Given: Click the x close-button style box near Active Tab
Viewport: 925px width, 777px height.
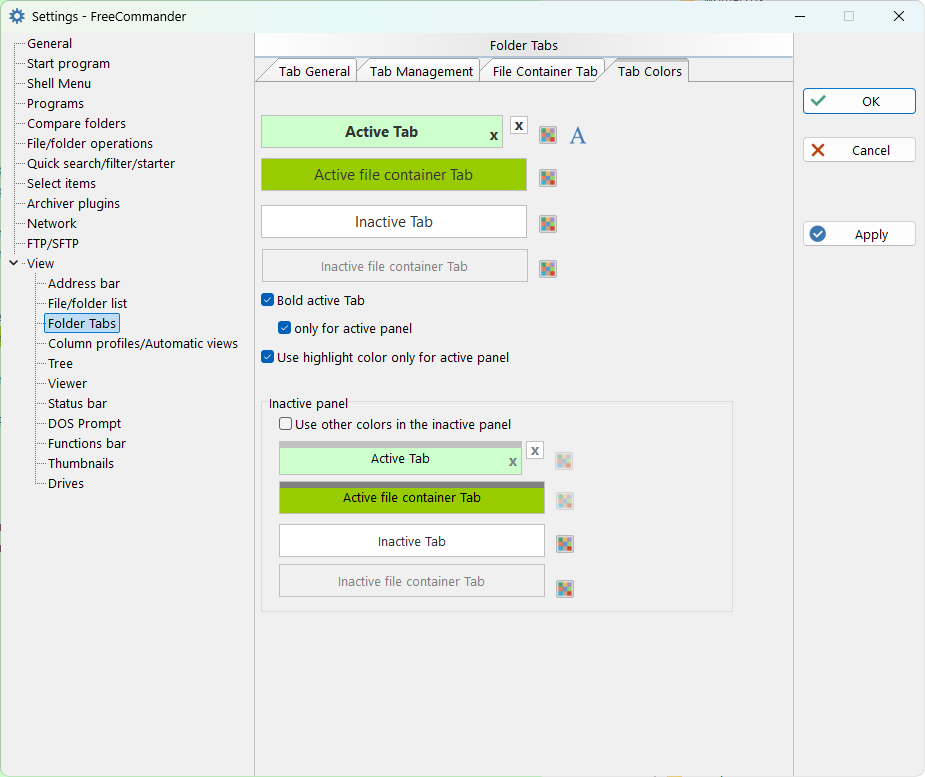Looking at the screenshot, I should pyautogui.click(x=519, y=125).
